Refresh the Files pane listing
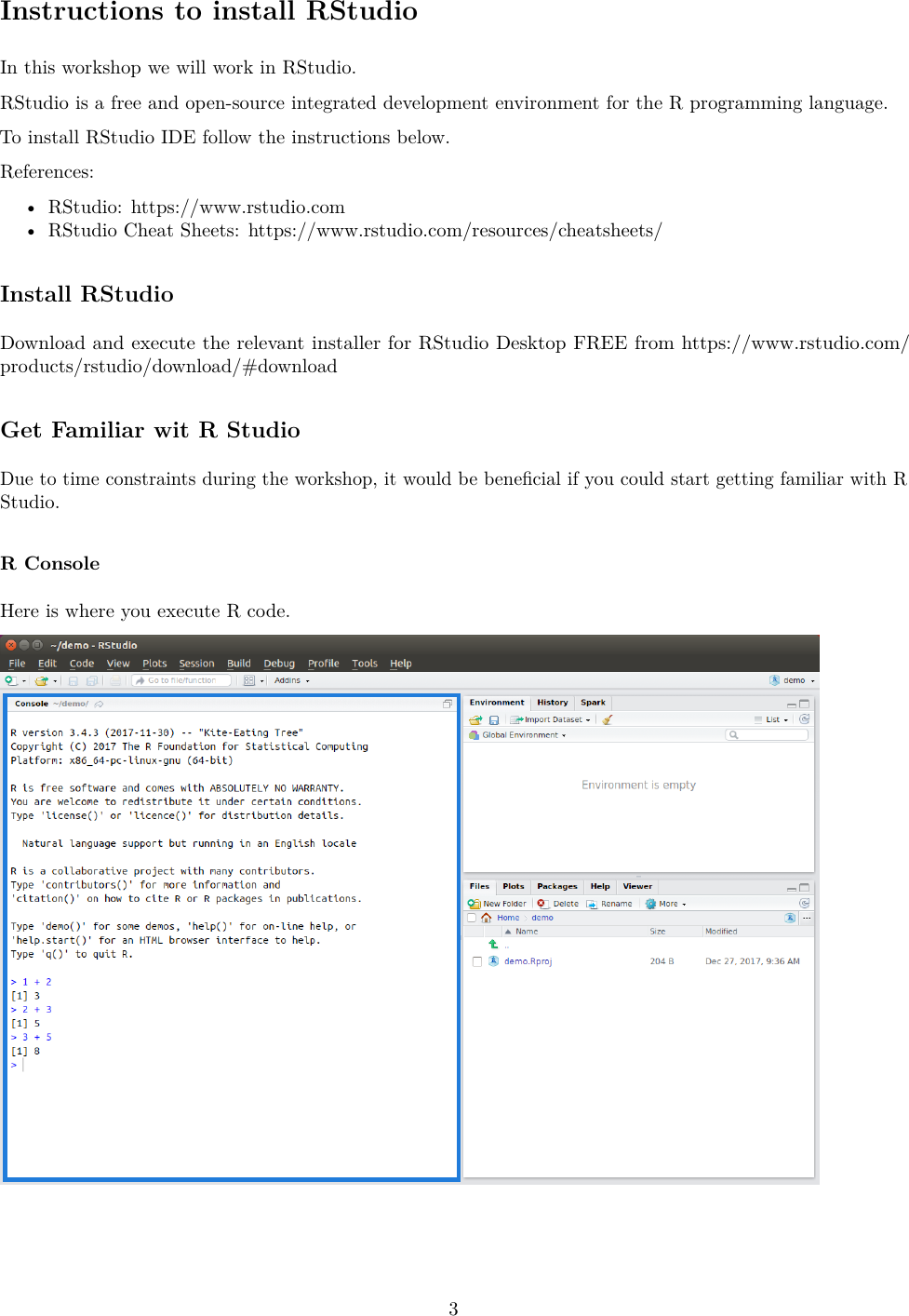This screenshot has height=1316, width=909. point(805,903)
